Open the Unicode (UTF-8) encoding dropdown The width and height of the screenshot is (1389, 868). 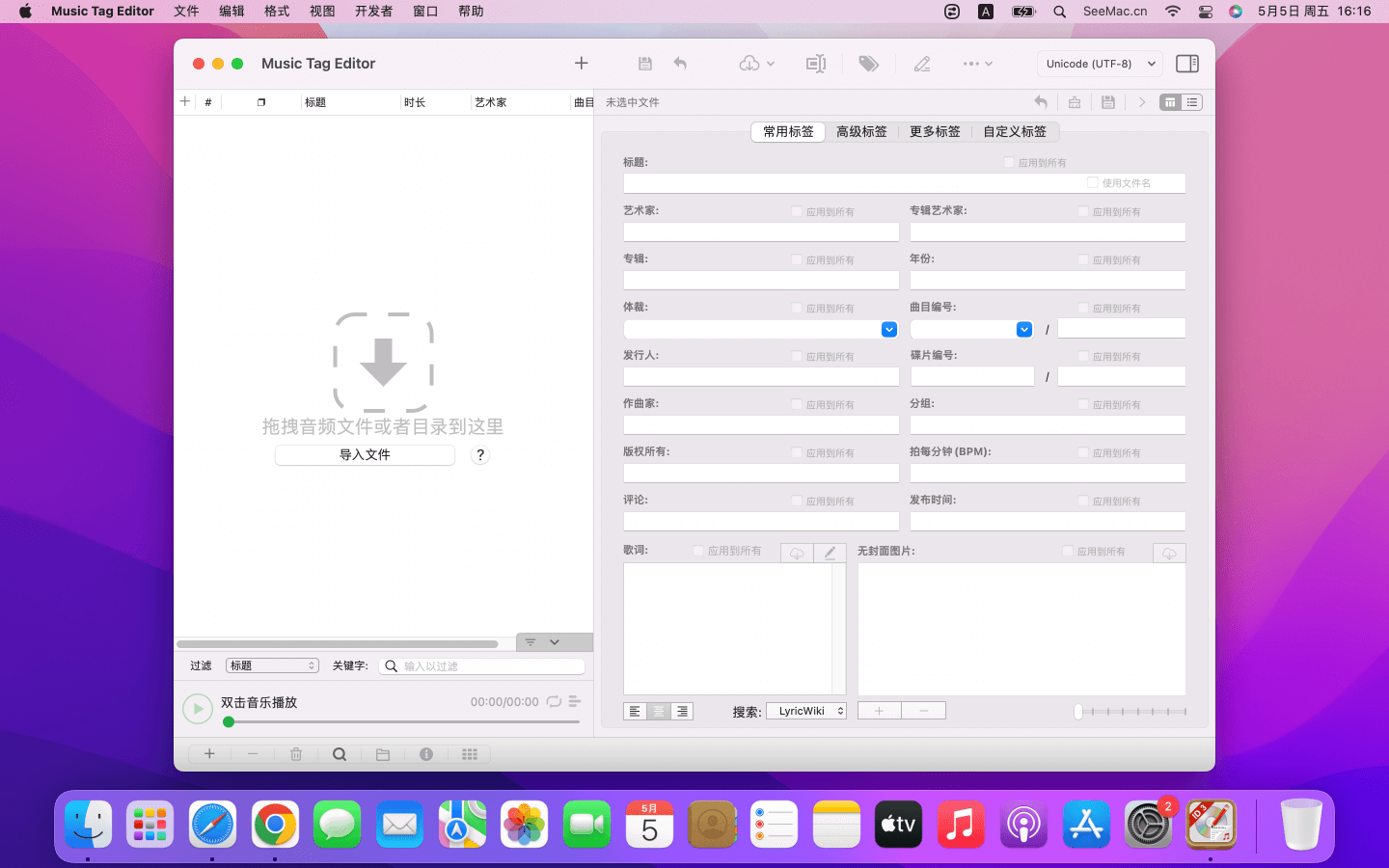pos(1100,64)
